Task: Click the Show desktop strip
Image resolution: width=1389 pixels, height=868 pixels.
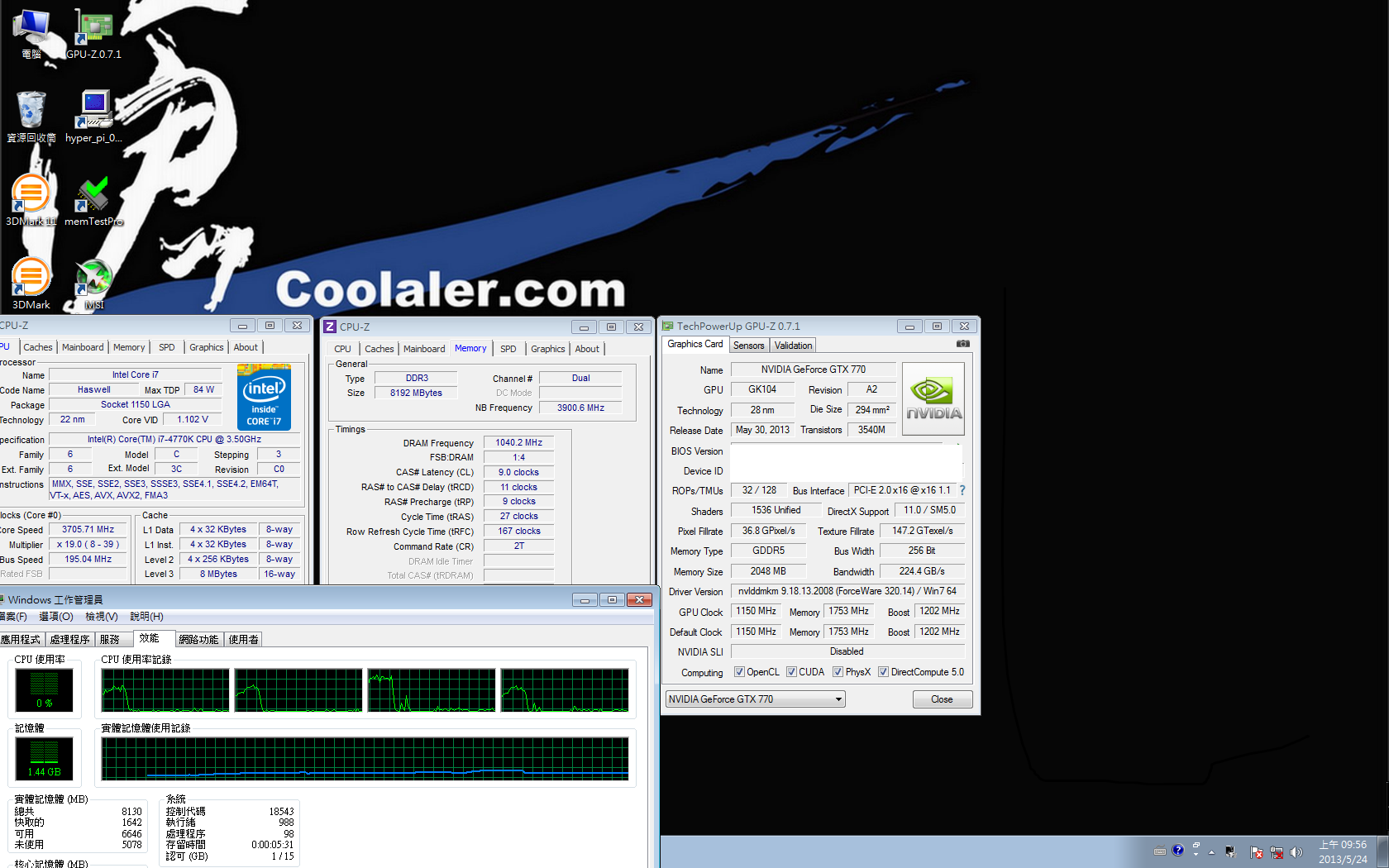Action: tap(1383, 851)
